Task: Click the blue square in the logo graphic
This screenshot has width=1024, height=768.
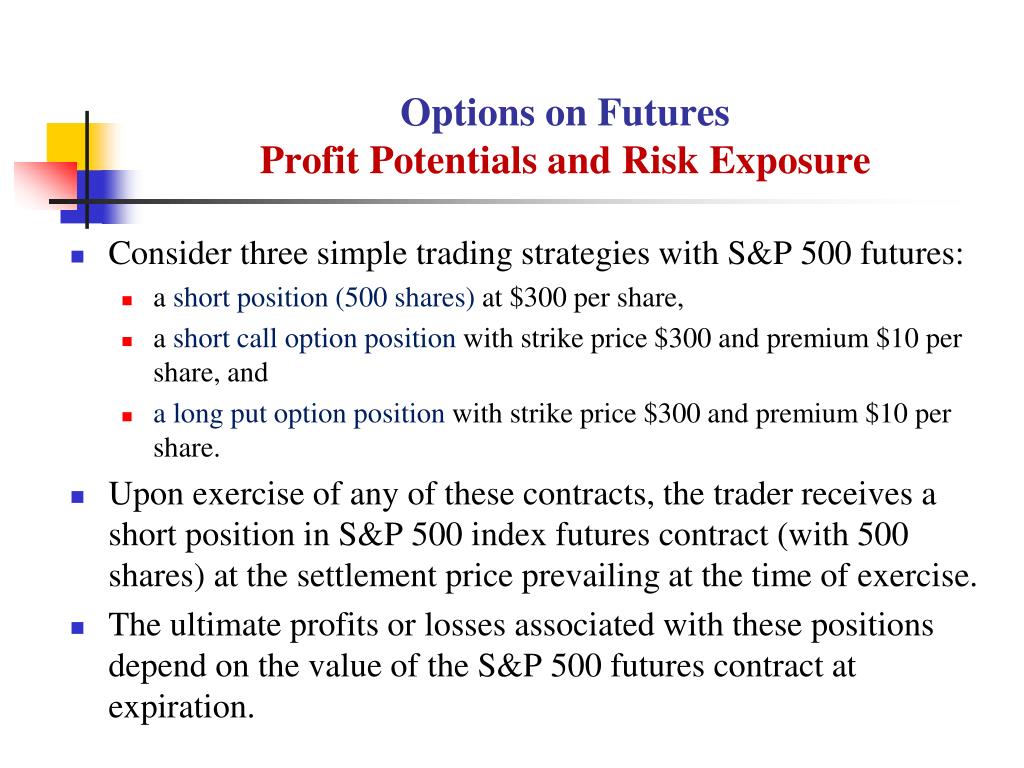Action: pos(101,196)
